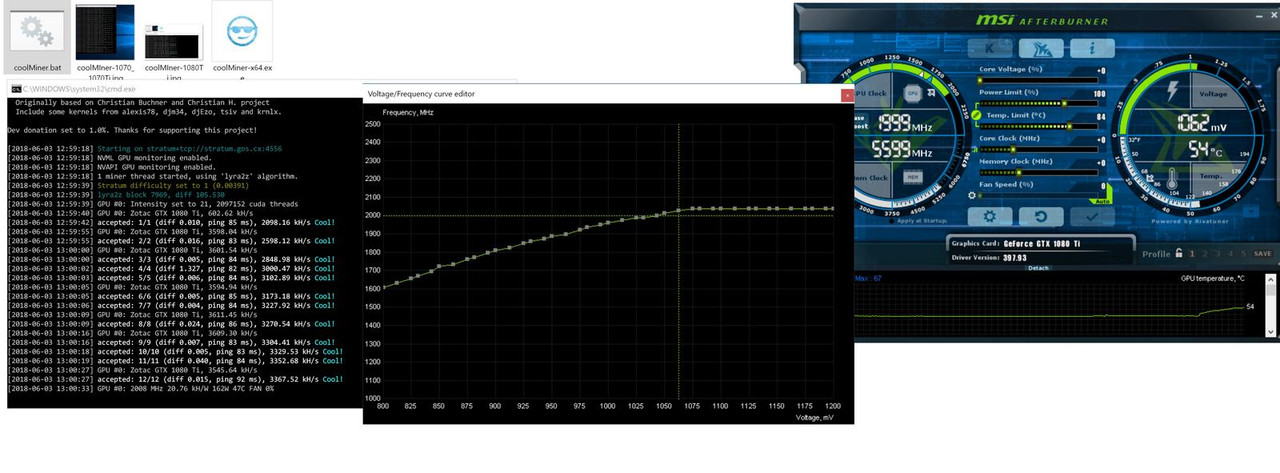Adjust the Temp. Limit (°C) slider
The image size is (1280, 473).
click(x=1038, y=126)
